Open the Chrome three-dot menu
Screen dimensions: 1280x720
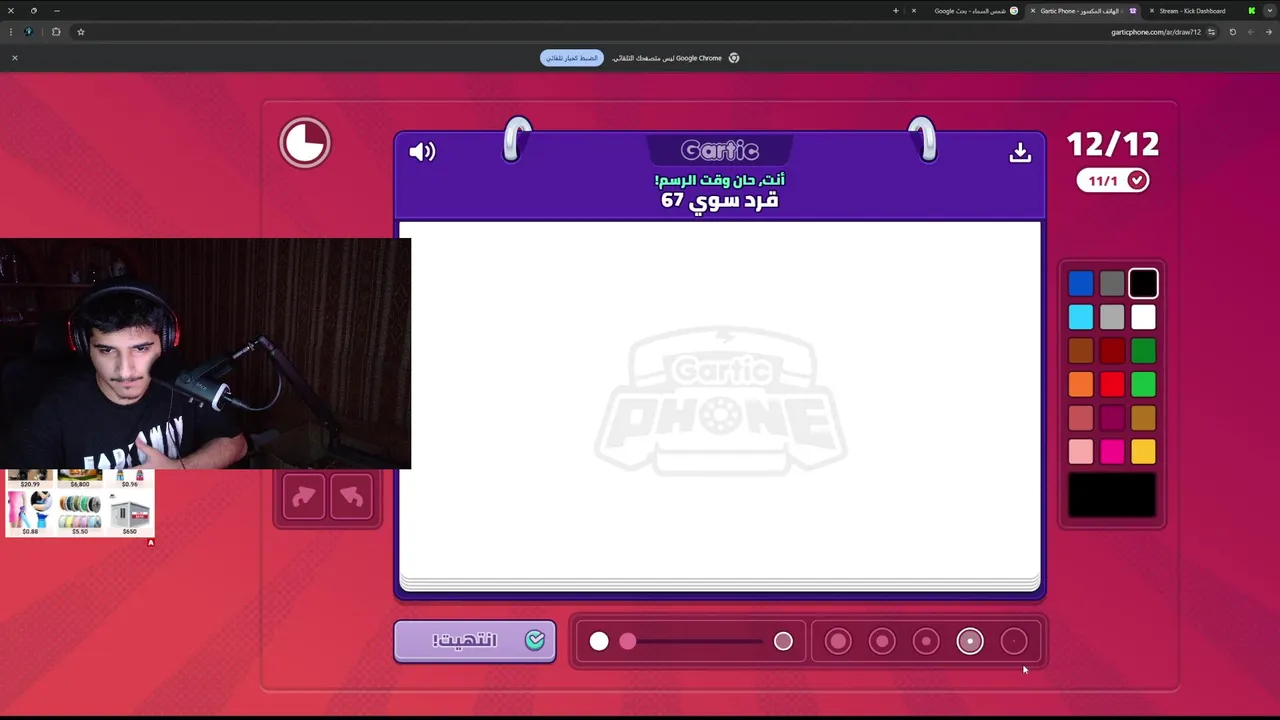[11, 32]
